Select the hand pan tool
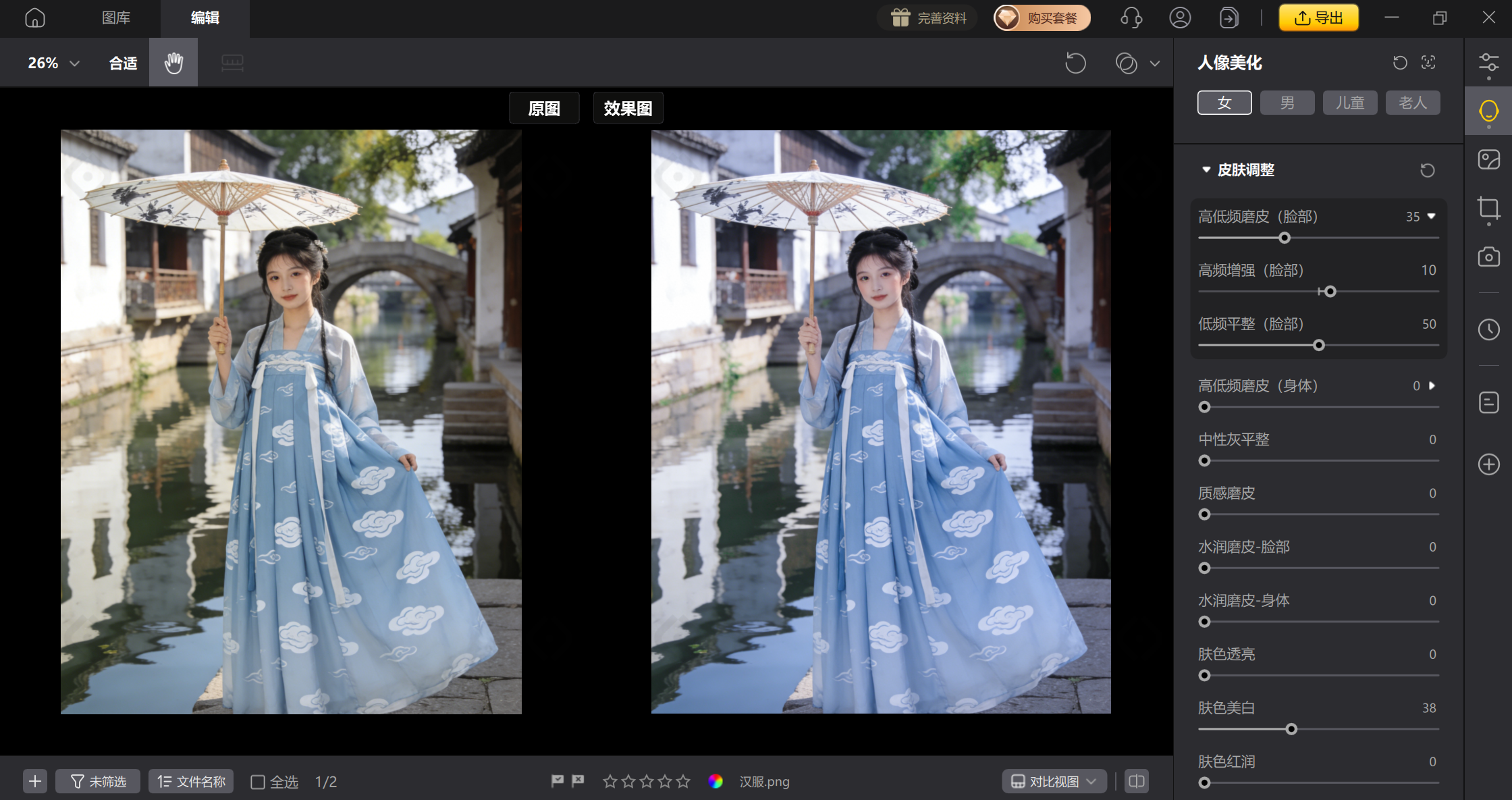 coord(173,62)
